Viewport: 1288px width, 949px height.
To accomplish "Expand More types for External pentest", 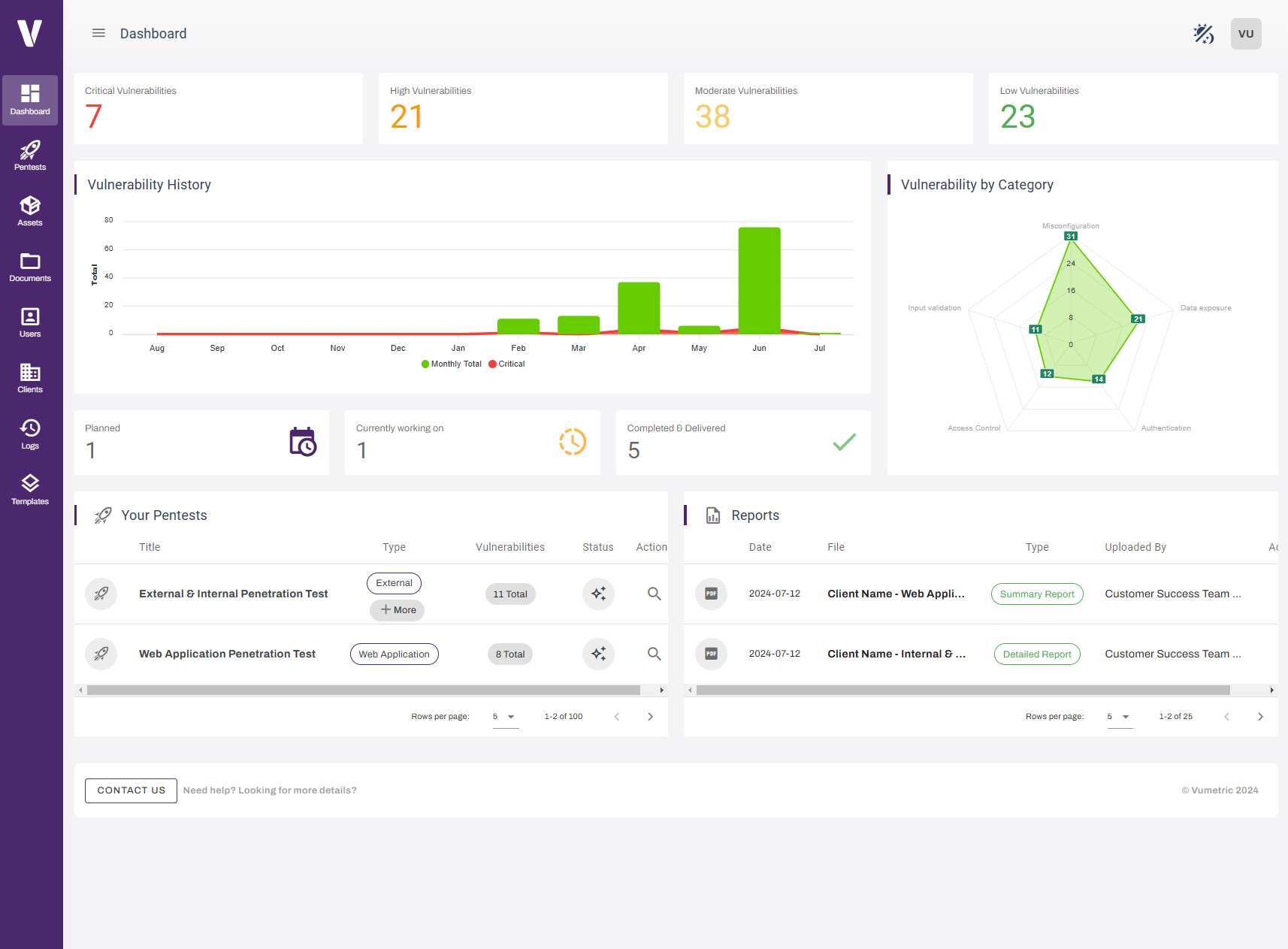I will point(397,610).
